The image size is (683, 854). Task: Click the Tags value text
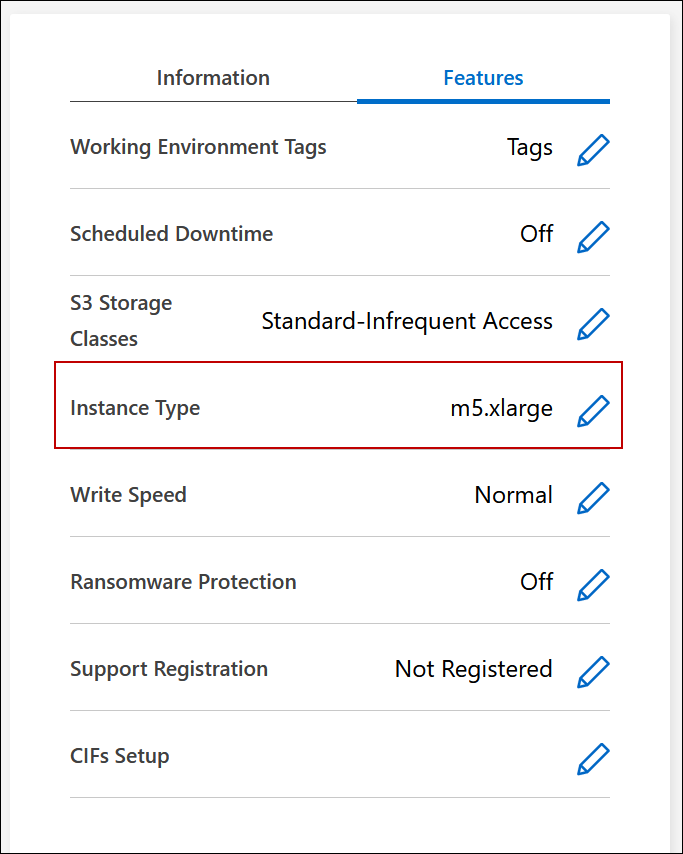pos(529,148)
